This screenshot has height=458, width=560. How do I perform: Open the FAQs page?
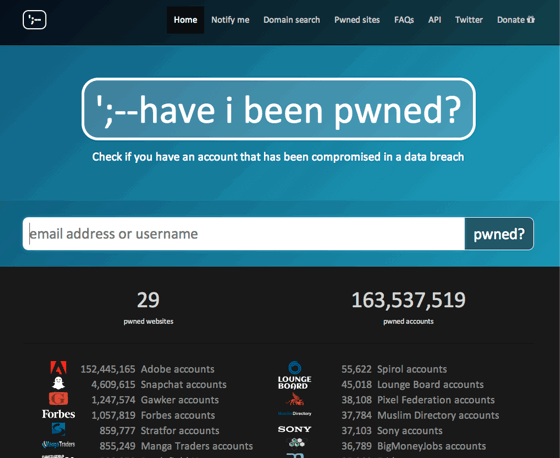tap(404, 20)
